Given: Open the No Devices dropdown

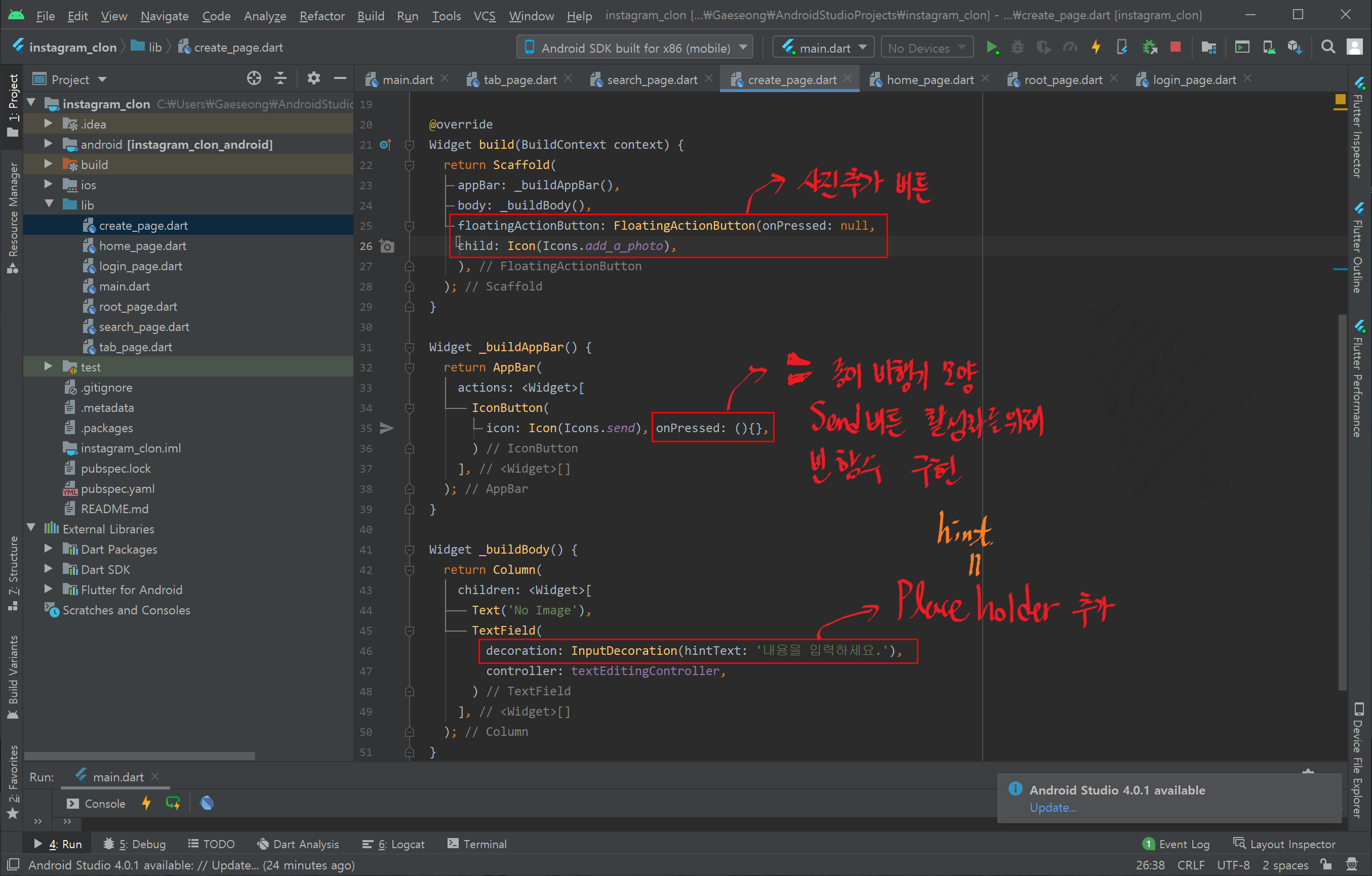Looking at the screenshot, I should click(x=926, y=47).
